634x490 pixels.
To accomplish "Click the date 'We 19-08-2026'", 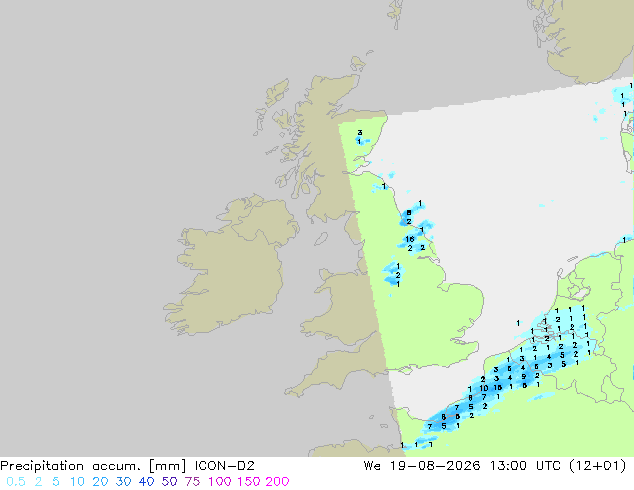I will point(422,466).
